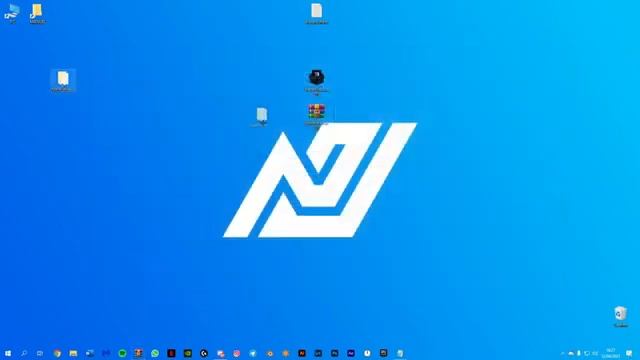
Task: Select the highlighted yellow file on desktop
Action: [63, 80]
